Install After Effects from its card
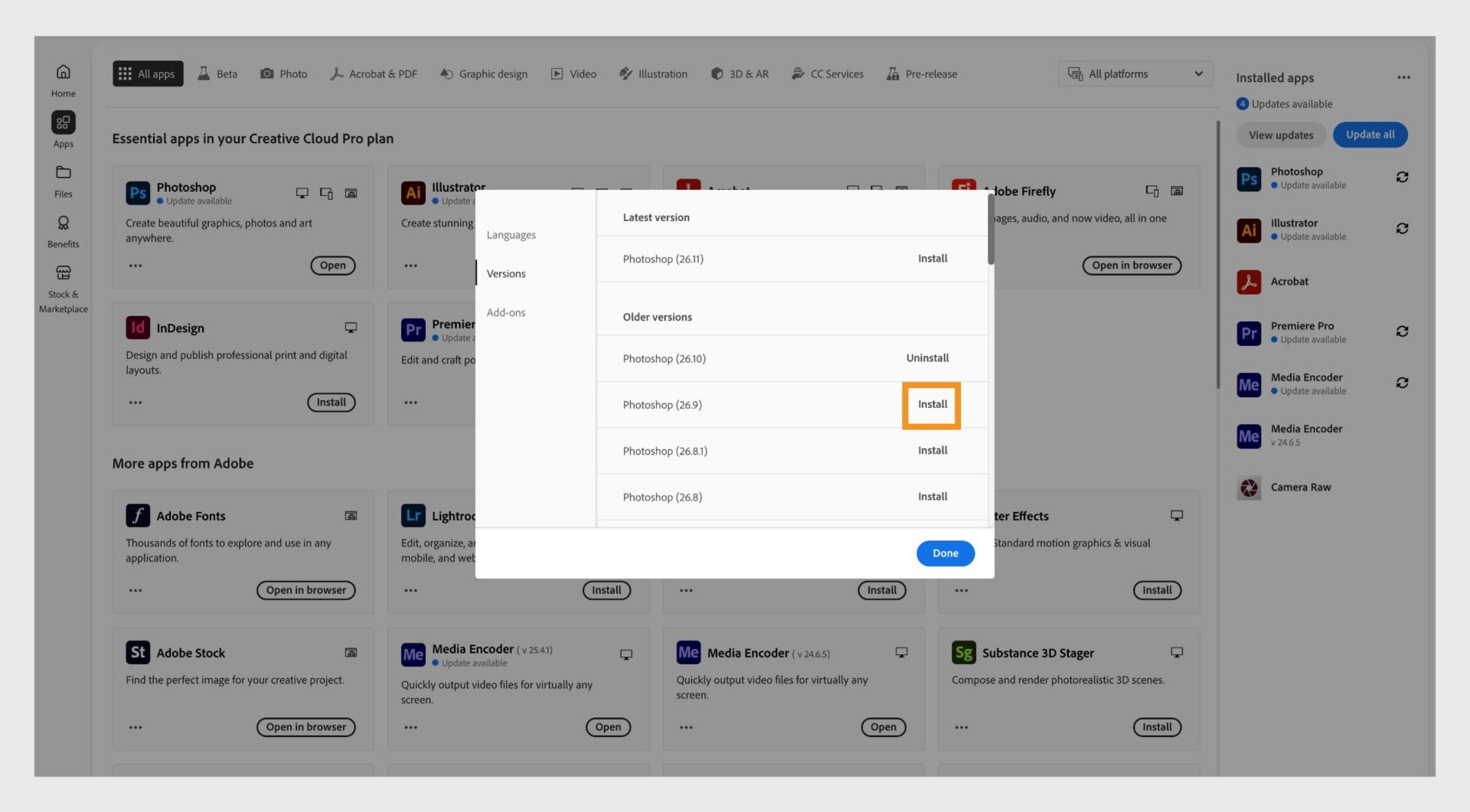The height and width of the screenshot is (812, 1470). tap(1157, 591)
